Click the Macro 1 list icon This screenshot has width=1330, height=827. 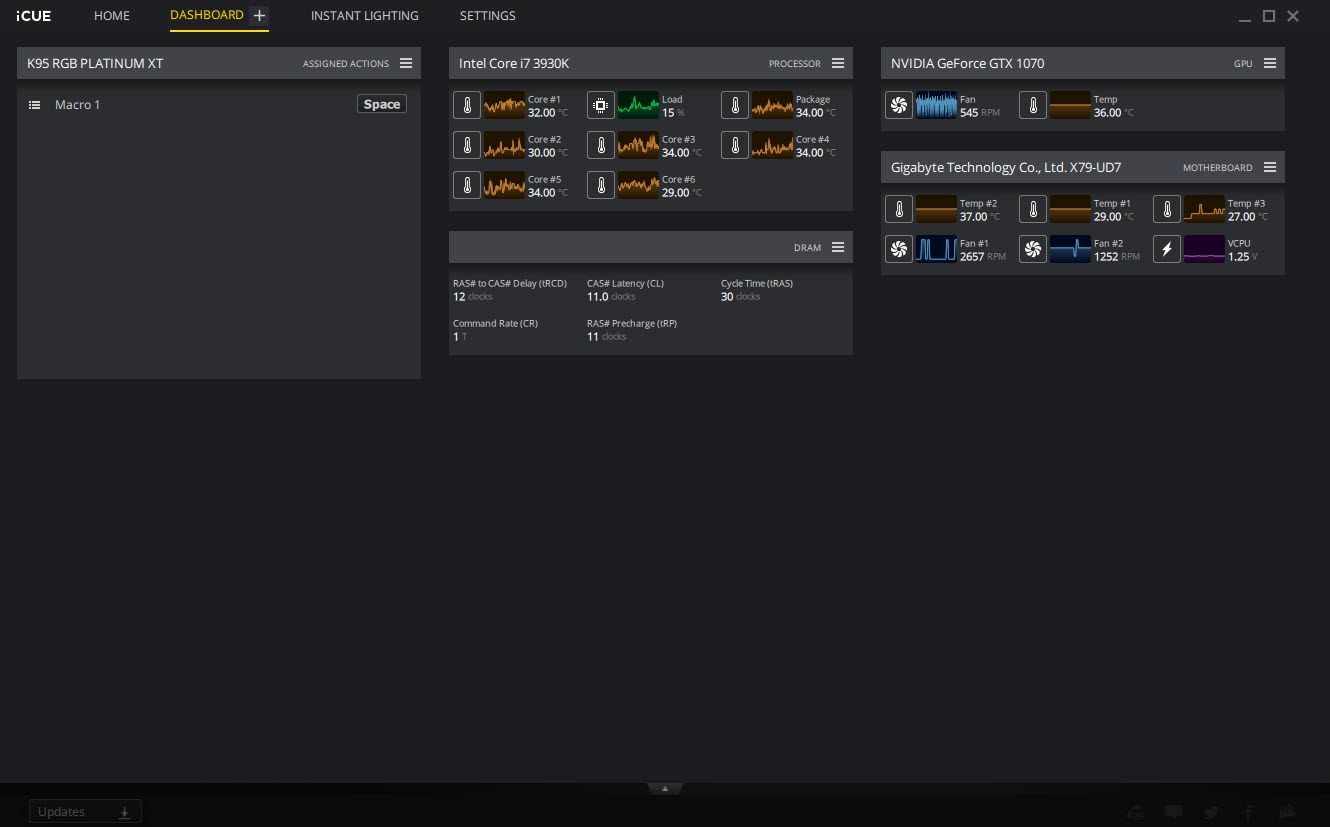tap(34, 105)
